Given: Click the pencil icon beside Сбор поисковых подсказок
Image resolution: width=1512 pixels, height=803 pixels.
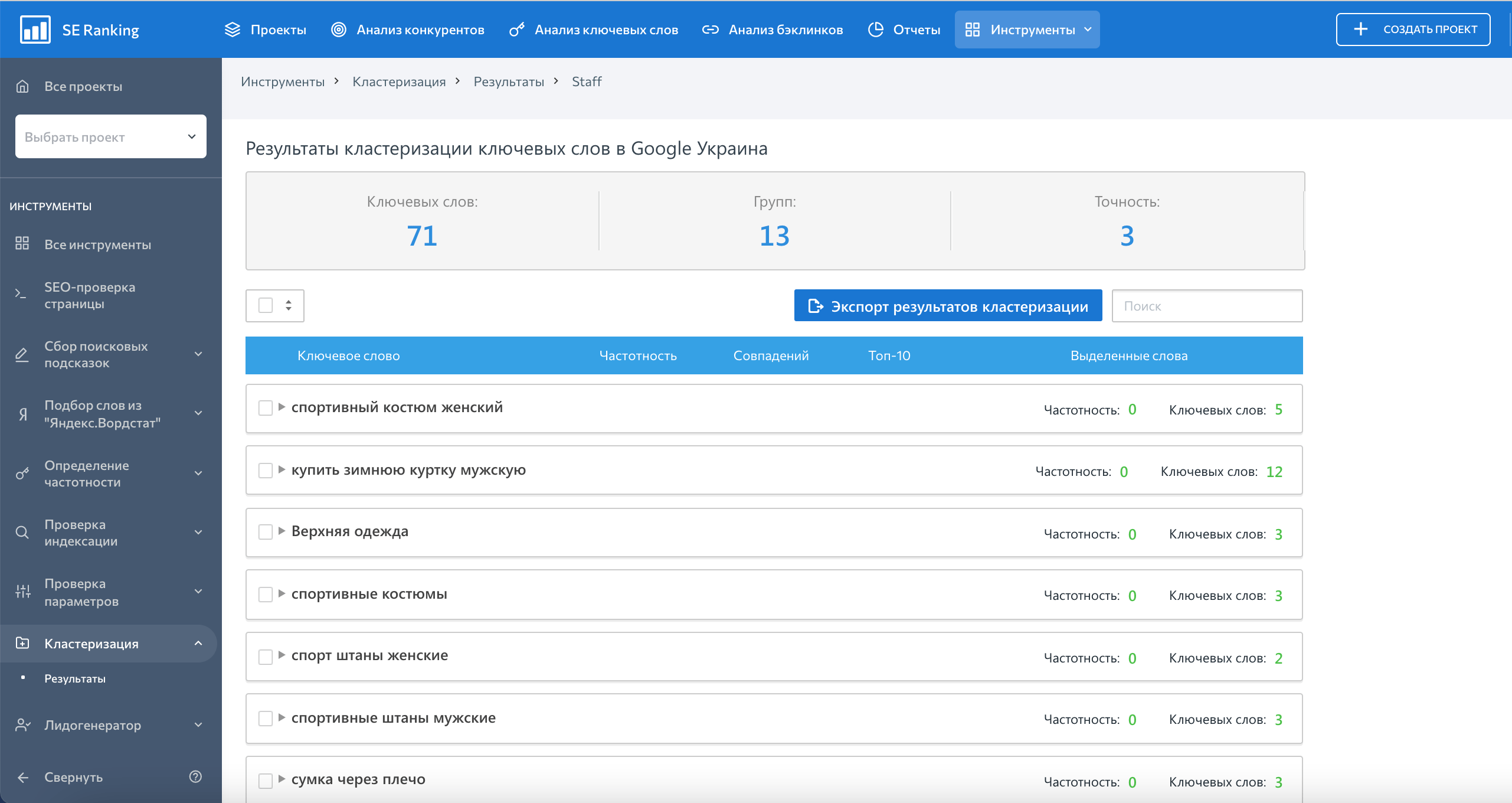Looking at the screenshot, I should [x=22, y=354].
